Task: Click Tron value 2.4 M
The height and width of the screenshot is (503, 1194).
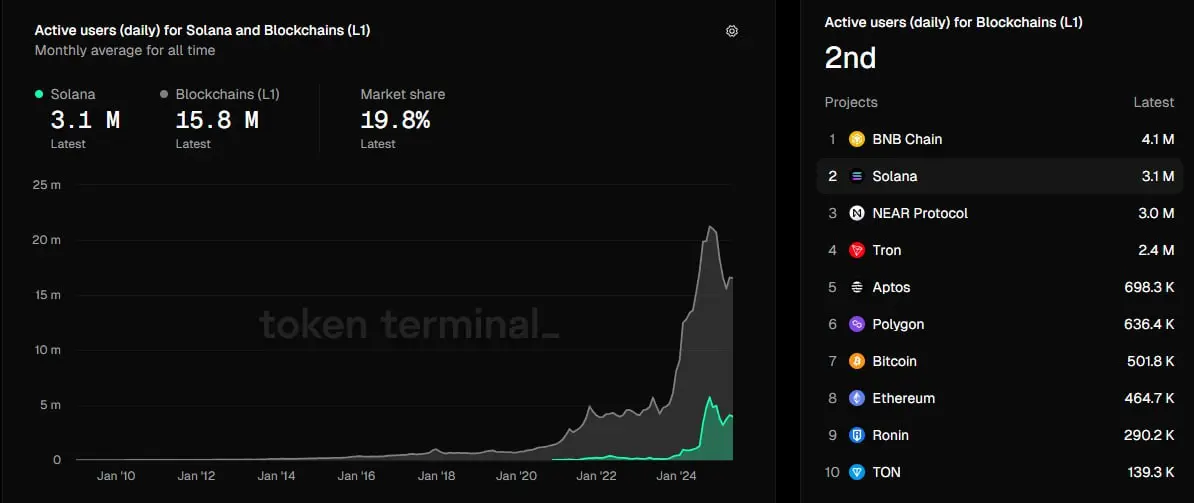Action: pyautogui.click(x=1157, y=250)
